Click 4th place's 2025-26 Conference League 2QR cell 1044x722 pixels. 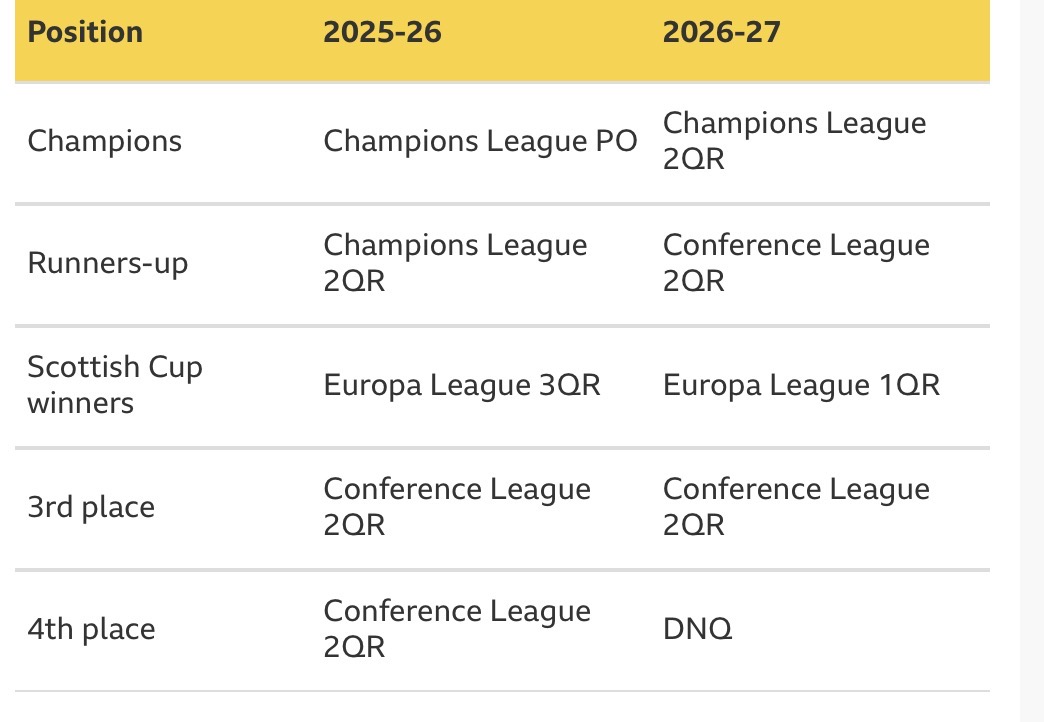(457, 629)
